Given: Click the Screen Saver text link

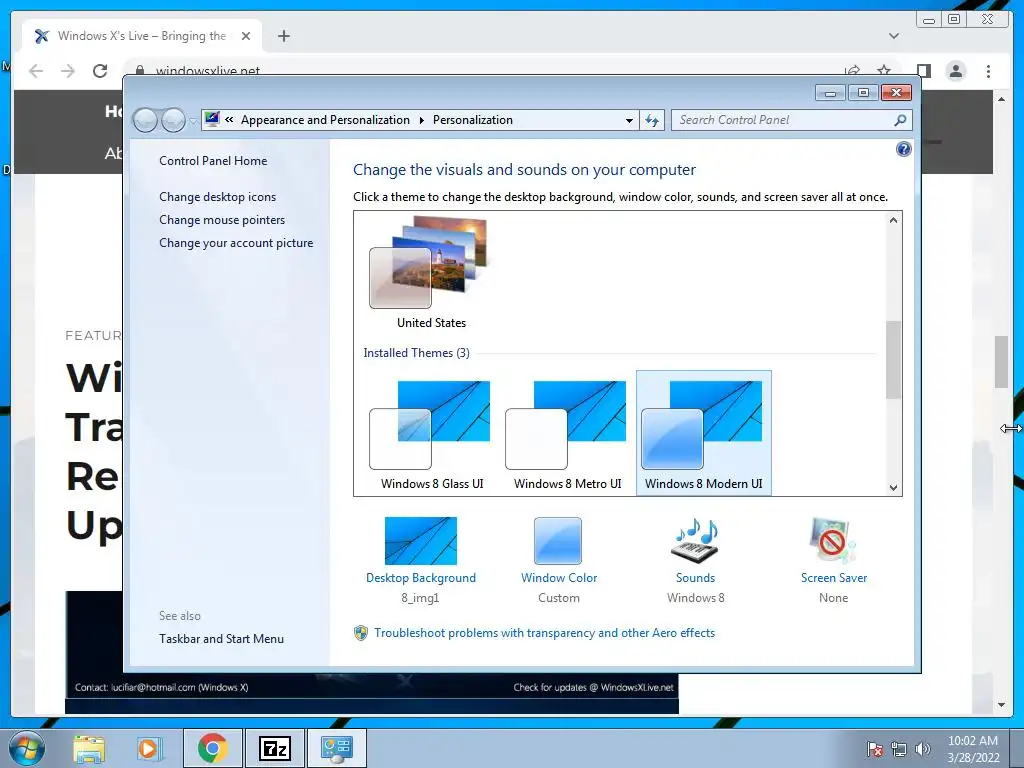Looking at the screenshot, I should [833, 578].
